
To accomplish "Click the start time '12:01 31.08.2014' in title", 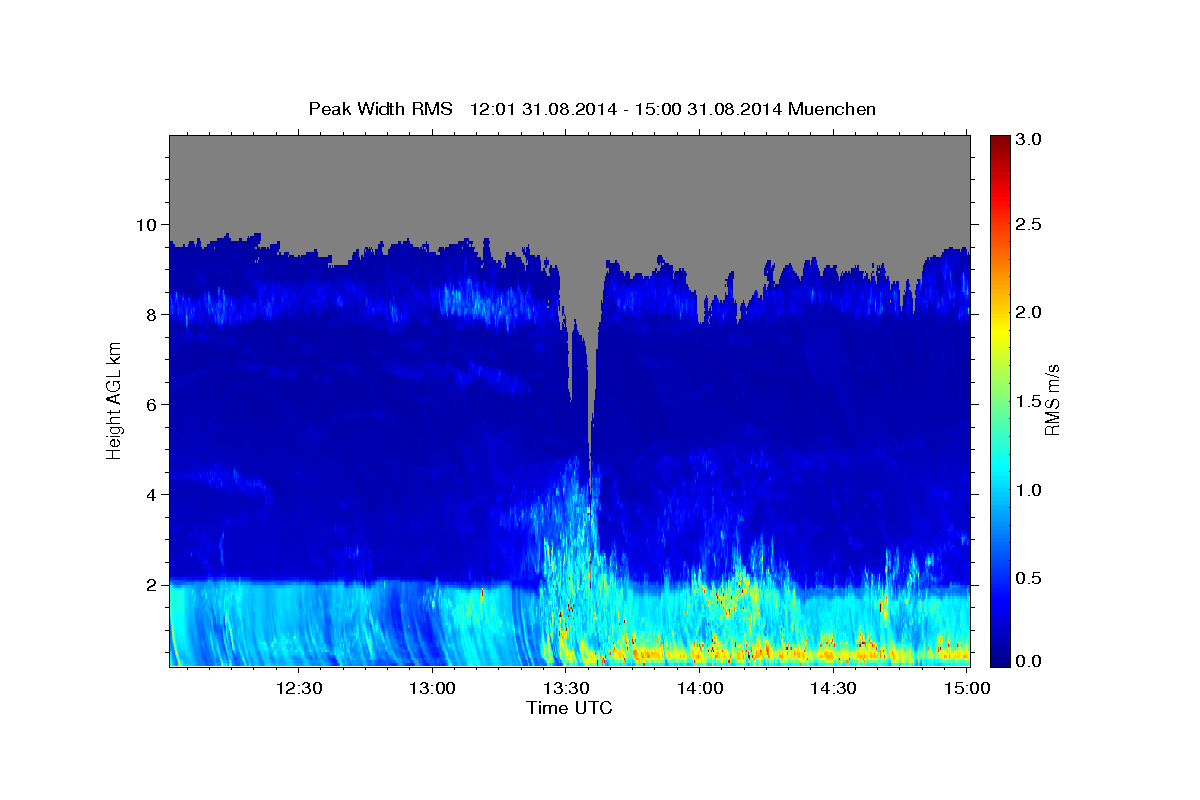I will 541,109.
